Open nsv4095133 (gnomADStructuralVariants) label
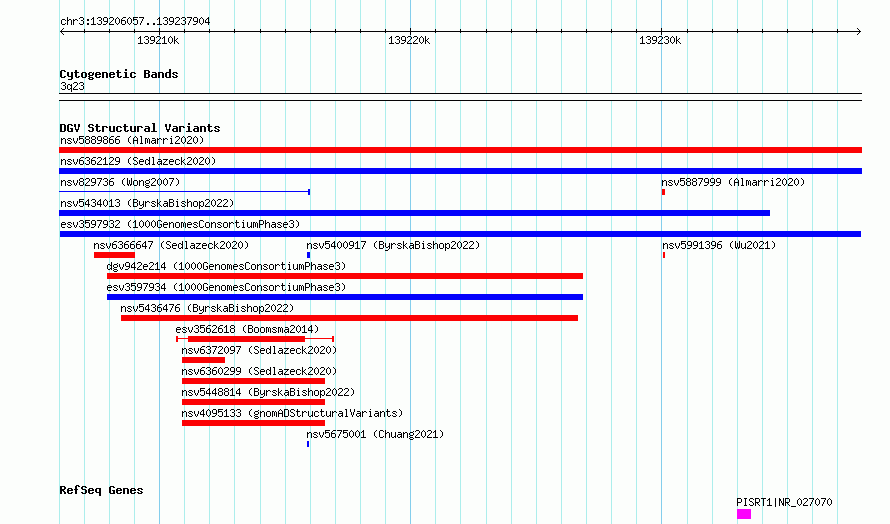This screenshot has width=890, height=524. tap(292, 413)
